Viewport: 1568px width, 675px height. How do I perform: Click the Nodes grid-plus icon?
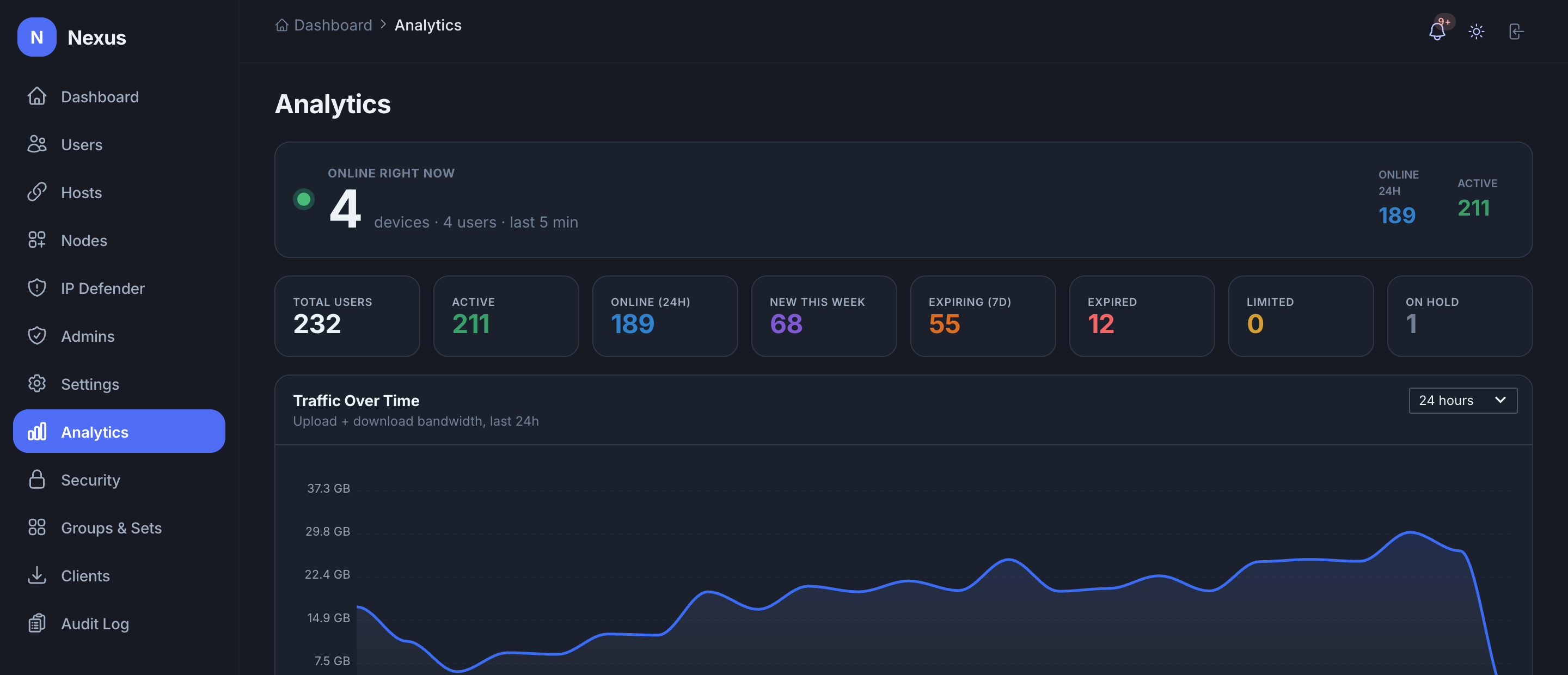point(36,240)
